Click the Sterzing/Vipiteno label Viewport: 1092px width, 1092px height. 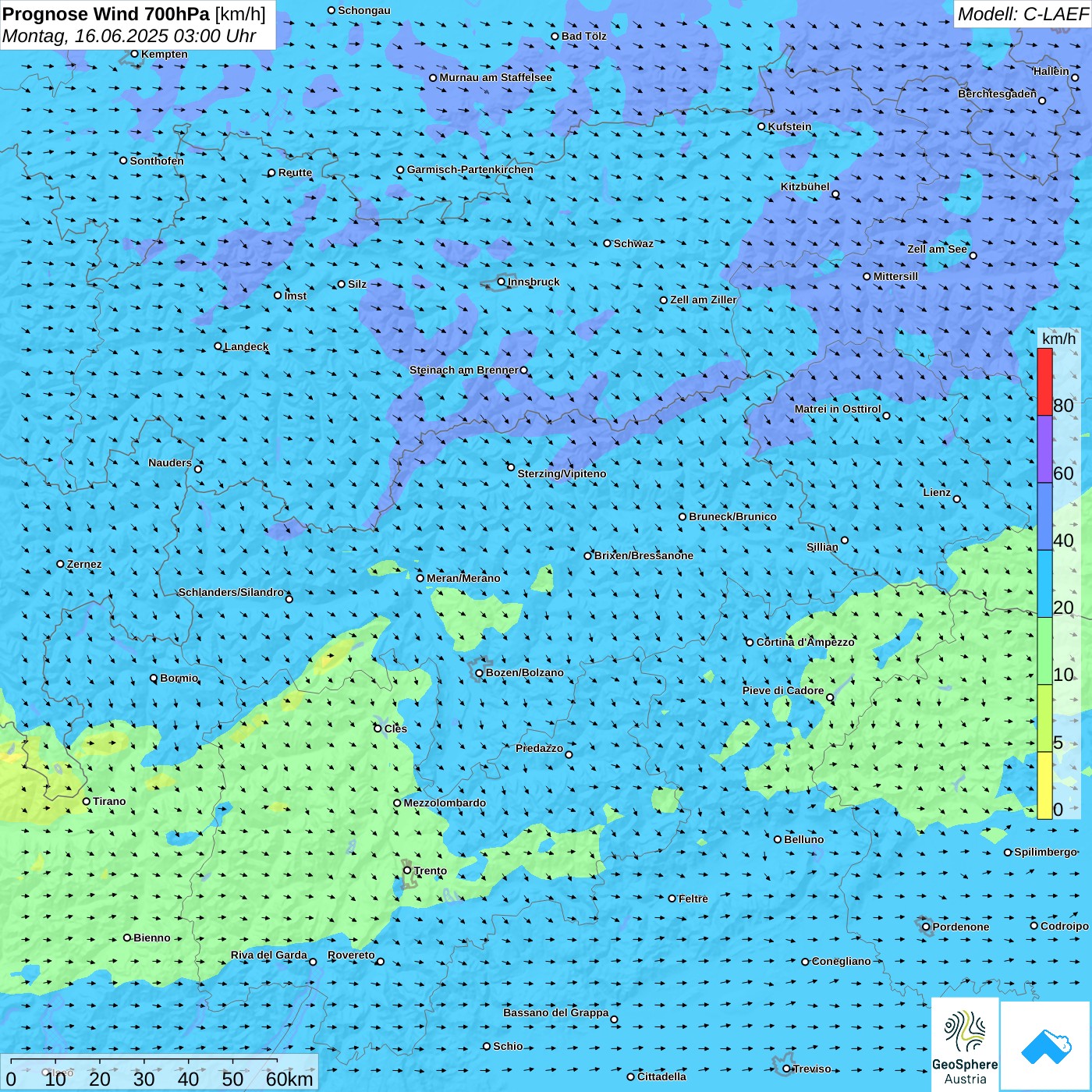(x=562, y=473)
